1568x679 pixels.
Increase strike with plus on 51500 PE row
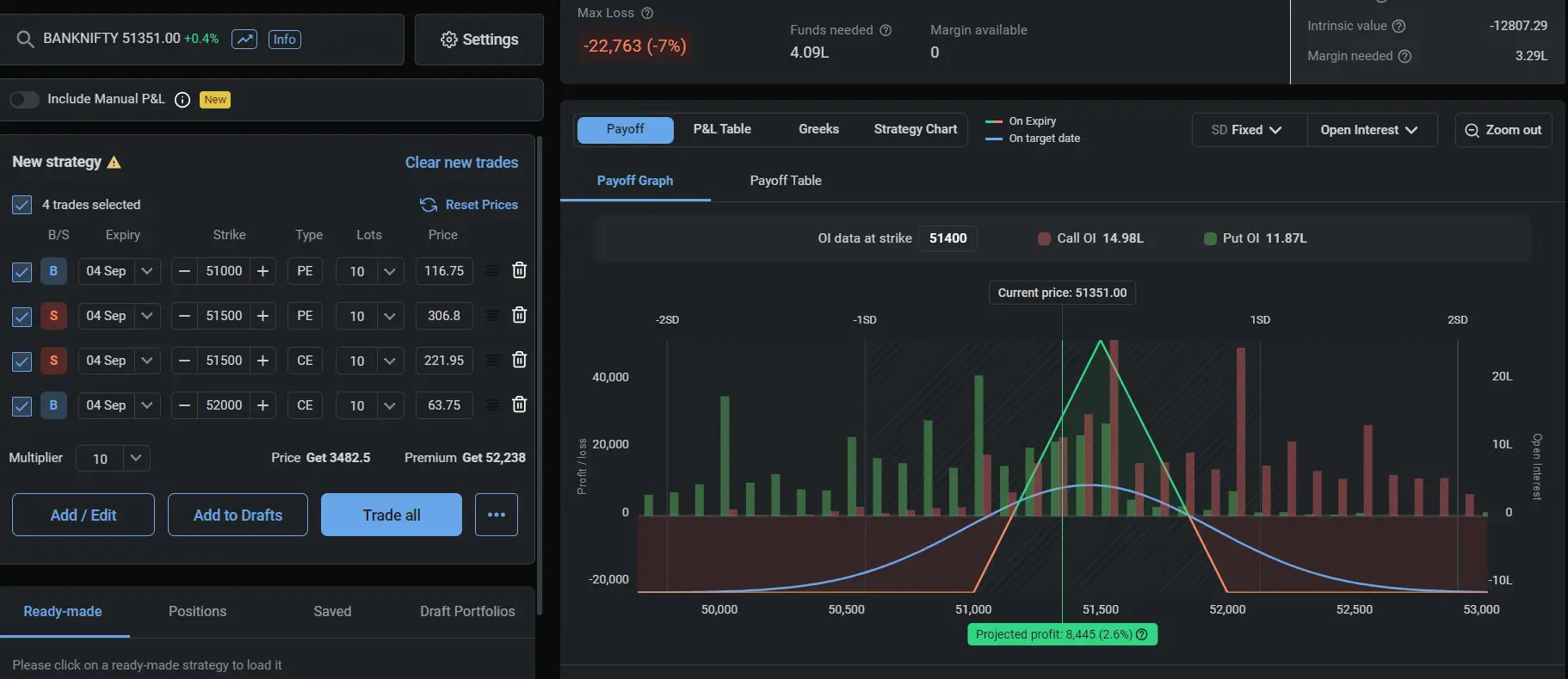coord(263,316)
